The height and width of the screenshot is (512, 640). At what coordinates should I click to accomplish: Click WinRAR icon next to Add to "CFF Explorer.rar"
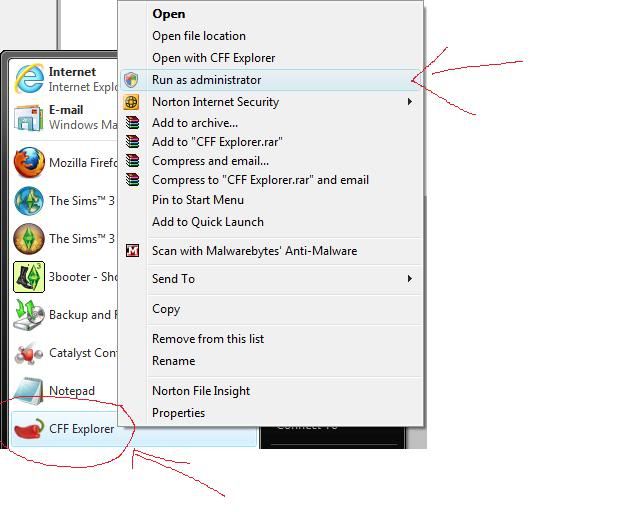(x=132, y=142)
